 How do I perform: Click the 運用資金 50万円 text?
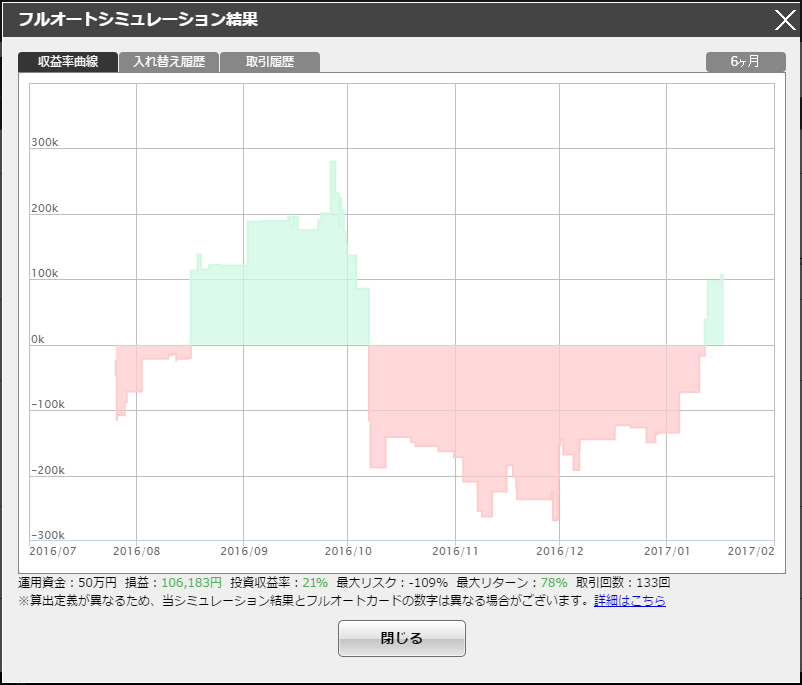[68, 583]
